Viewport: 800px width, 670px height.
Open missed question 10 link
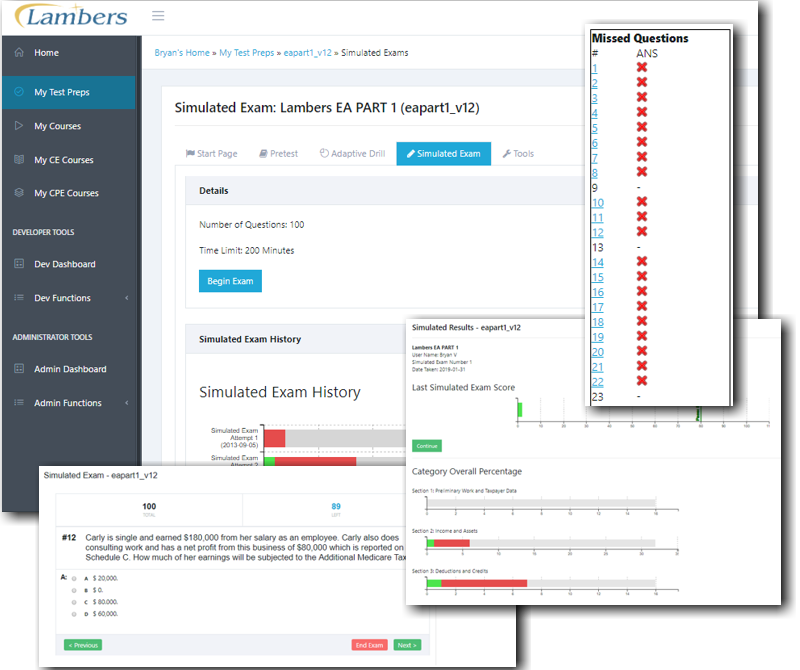point(597,203)
